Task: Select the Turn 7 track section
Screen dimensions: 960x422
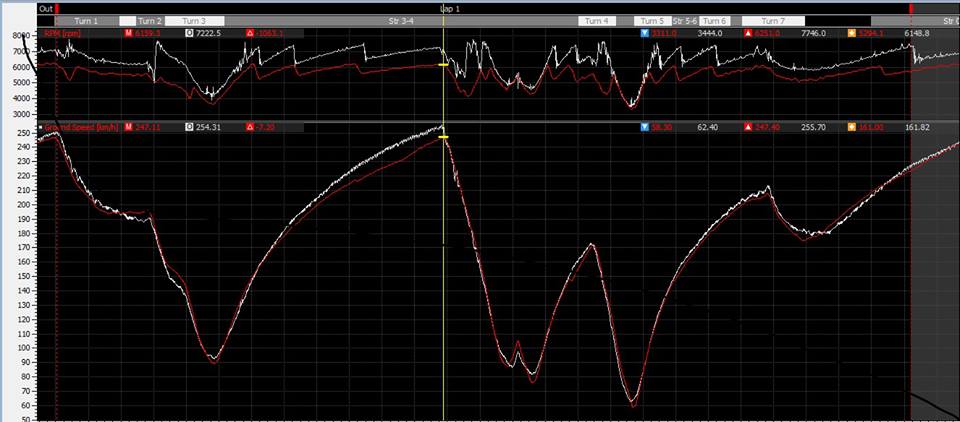Action: [772, 20]
